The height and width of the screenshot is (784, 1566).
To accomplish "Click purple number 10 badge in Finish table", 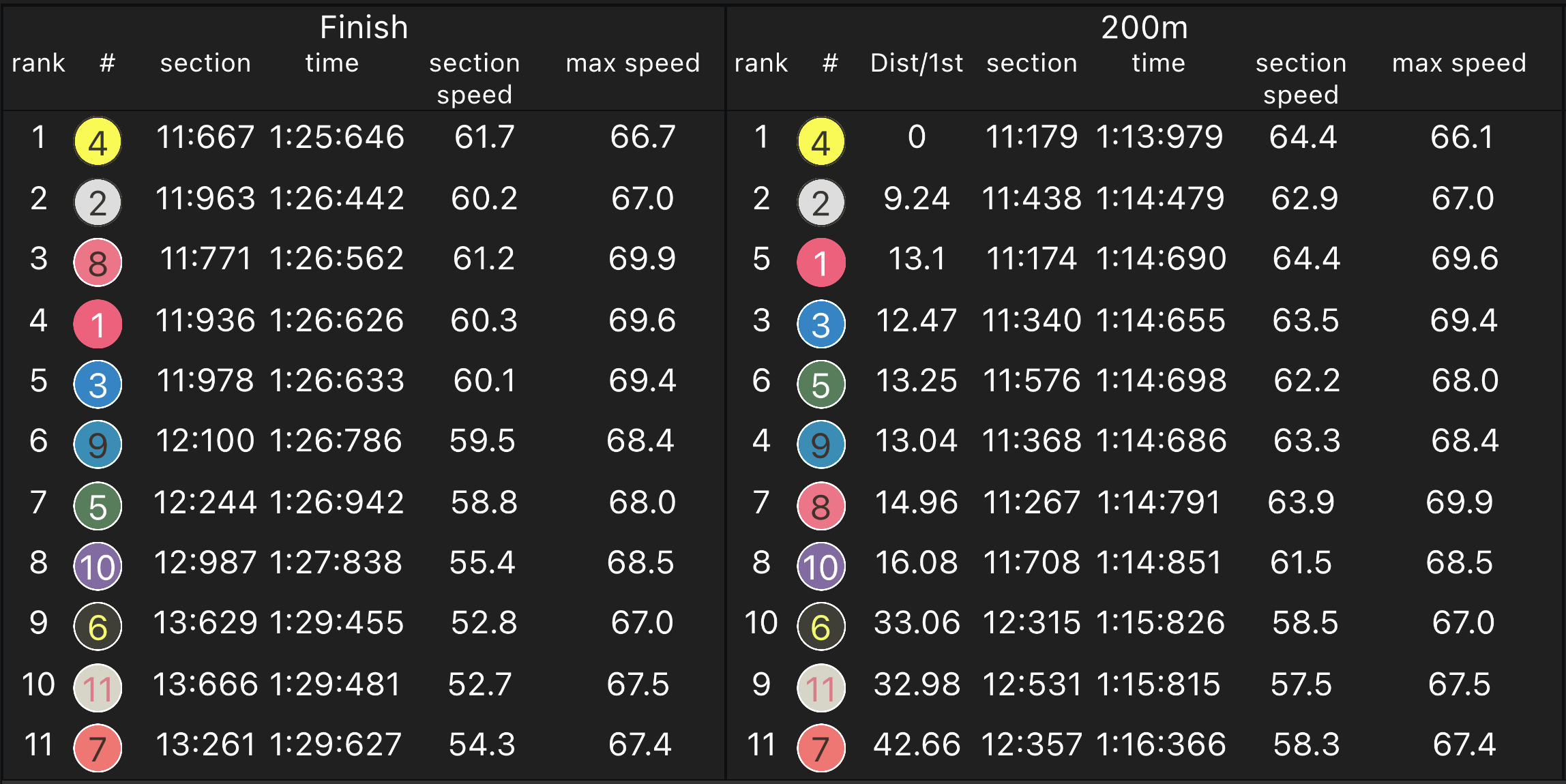I will click(x=98, y=567).
